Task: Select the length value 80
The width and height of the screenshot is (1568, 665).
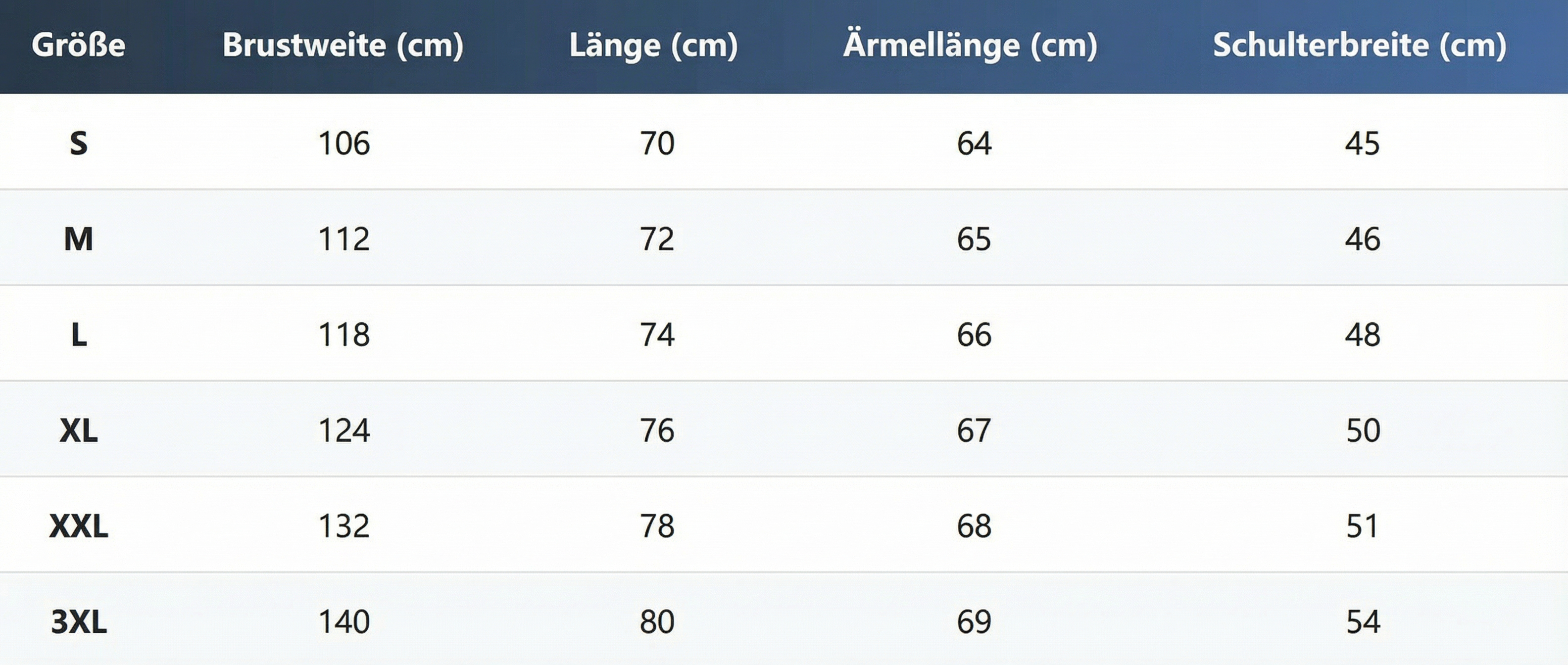Action: tap(657, 622)
